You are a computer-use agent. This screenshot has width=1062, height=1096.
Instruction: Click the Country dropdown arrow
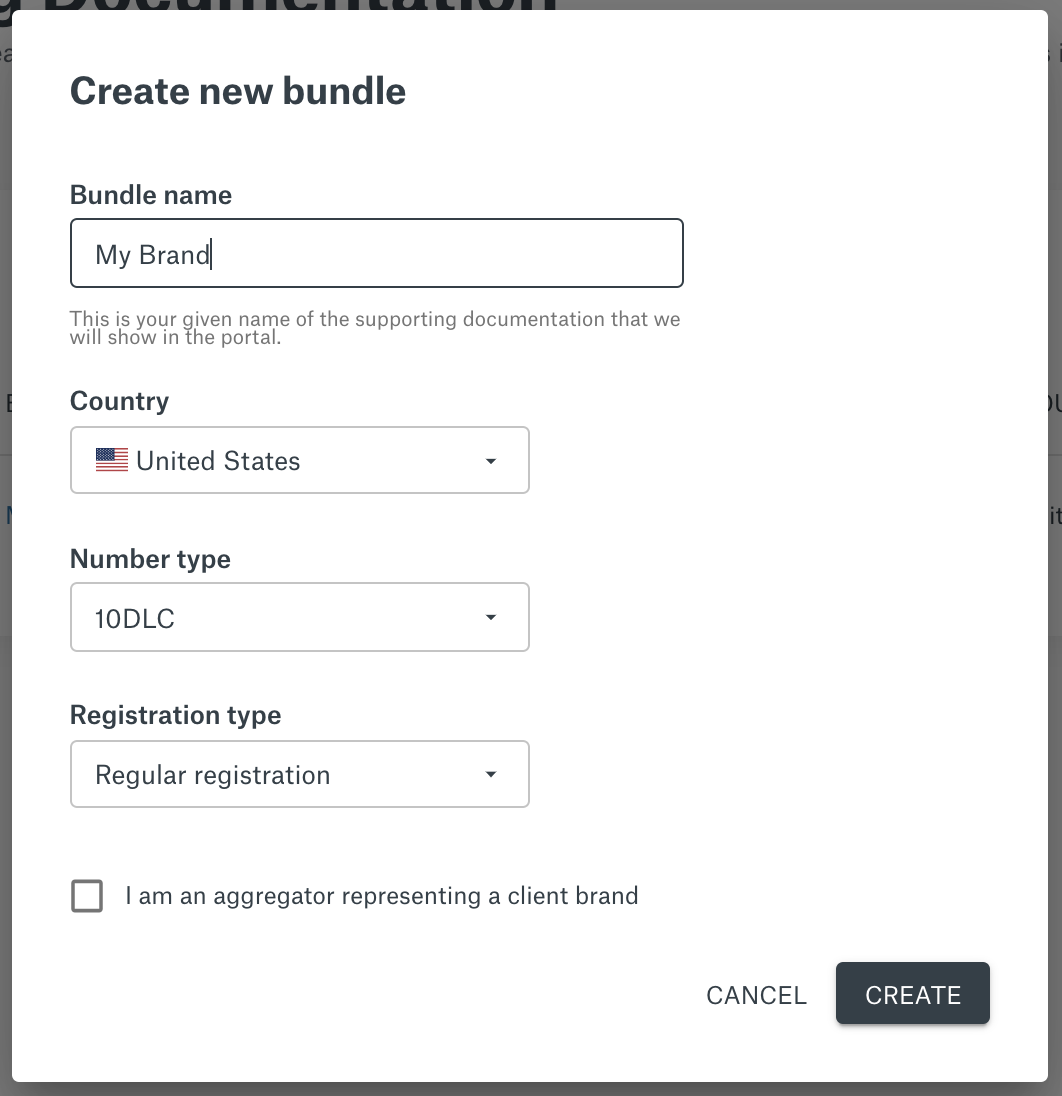point(491,461)
